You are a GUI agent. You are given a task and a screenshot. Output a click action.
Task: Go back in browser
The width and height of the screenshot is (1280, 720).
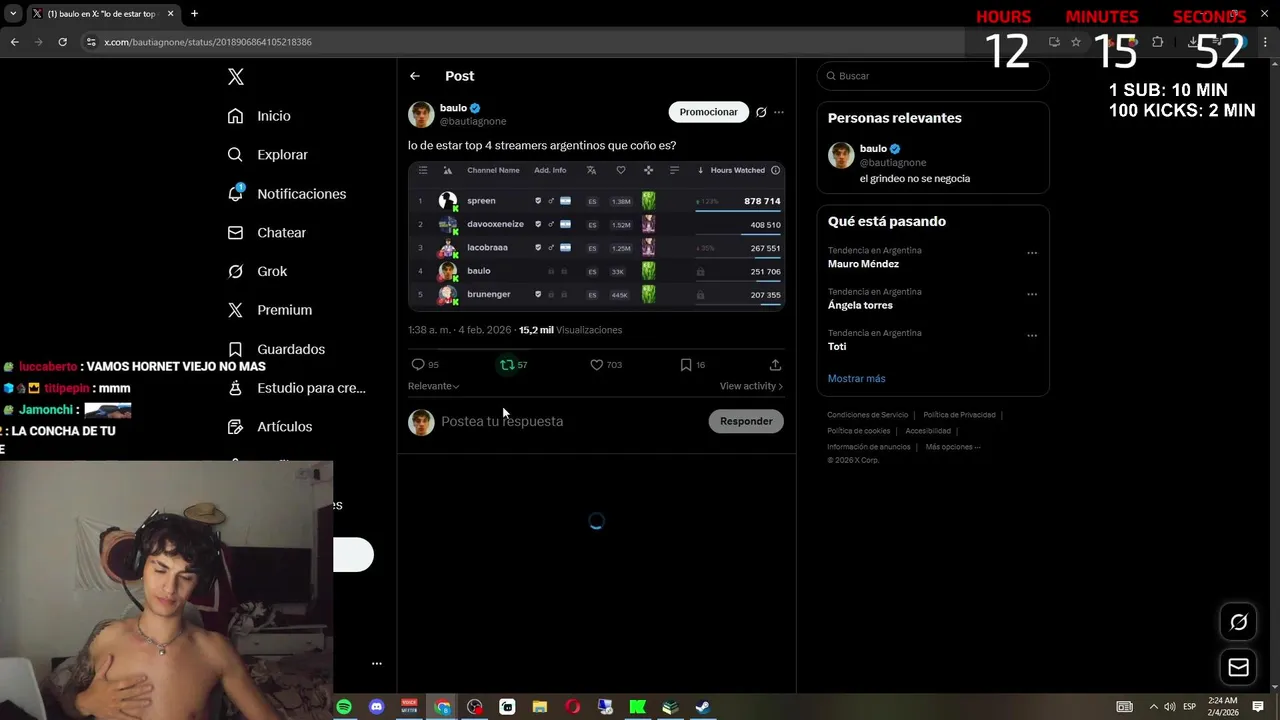(x=14, y=42)
